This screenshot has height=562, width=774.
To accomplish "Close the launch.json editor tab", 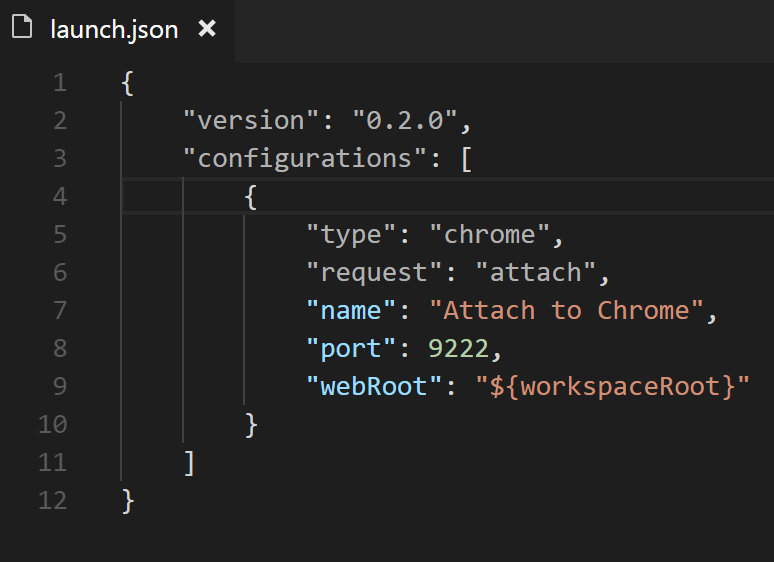I will 207,29.
